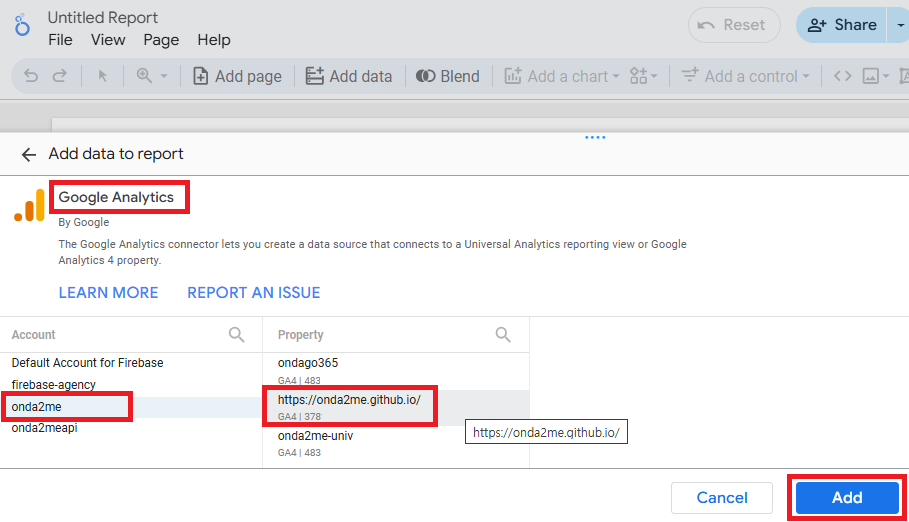909x522 pixels.
Task: Open the Looker Studio home logo
Action: 22,25
